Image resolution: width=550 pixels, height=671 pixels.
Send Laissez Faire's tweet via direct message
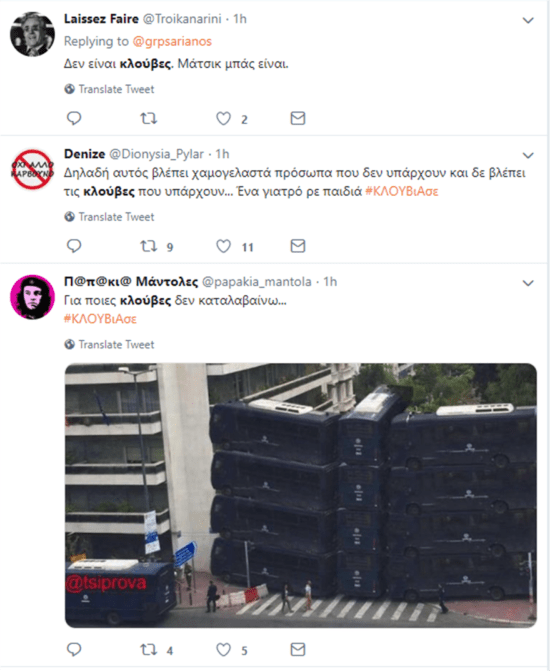[297, 118]
